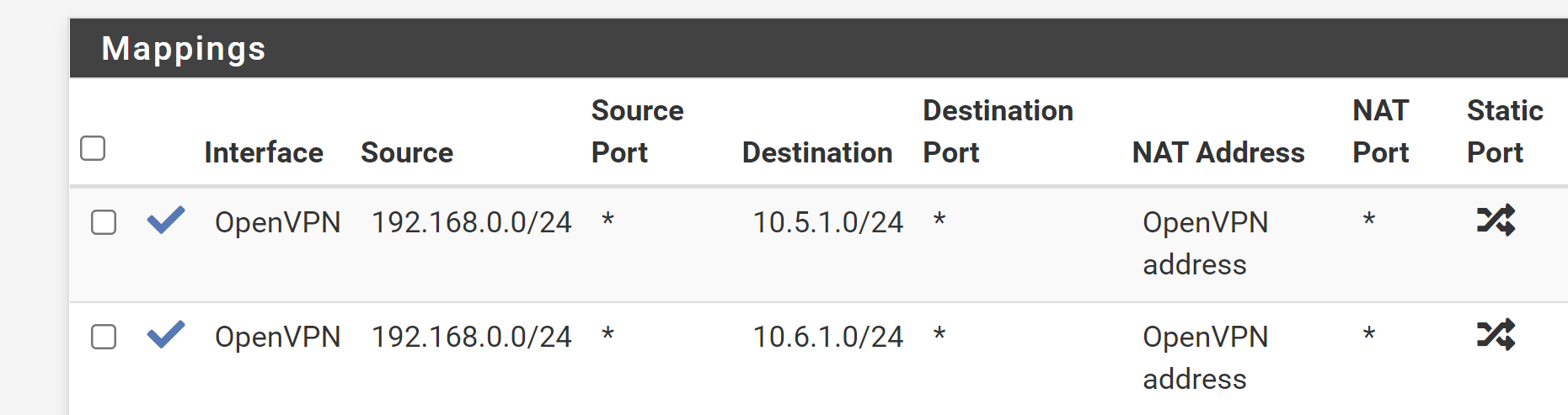Click OpenVPN address in the second row
Screen dimensions: 1568x415
click(x=1206, y=358)
